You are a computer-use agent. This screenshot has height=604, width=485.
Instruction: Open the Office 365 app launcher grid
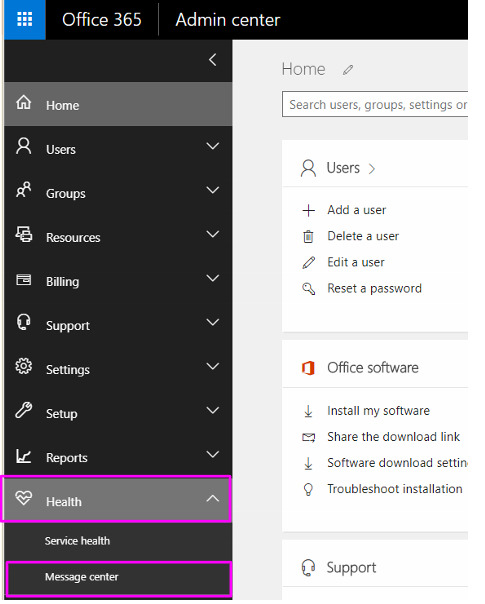pos(25,19)
